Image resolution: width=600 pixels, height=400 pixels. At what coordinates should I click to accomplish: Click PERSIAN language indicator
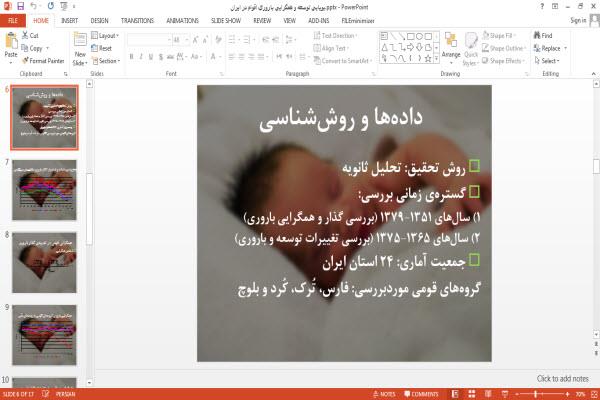[x=65, y=394]
